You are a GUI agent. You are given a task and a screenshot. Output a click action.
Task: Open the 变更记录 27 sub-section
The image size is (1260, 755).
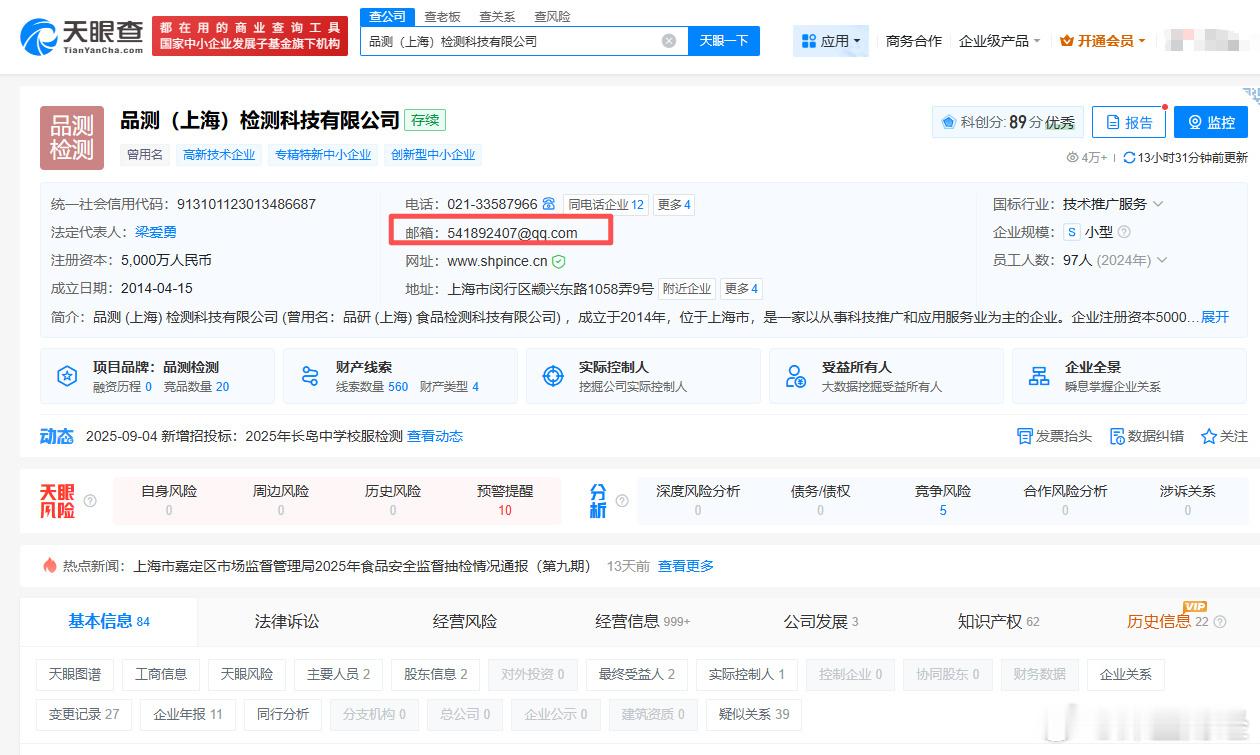pyautogui.click(x=84, y=714)
